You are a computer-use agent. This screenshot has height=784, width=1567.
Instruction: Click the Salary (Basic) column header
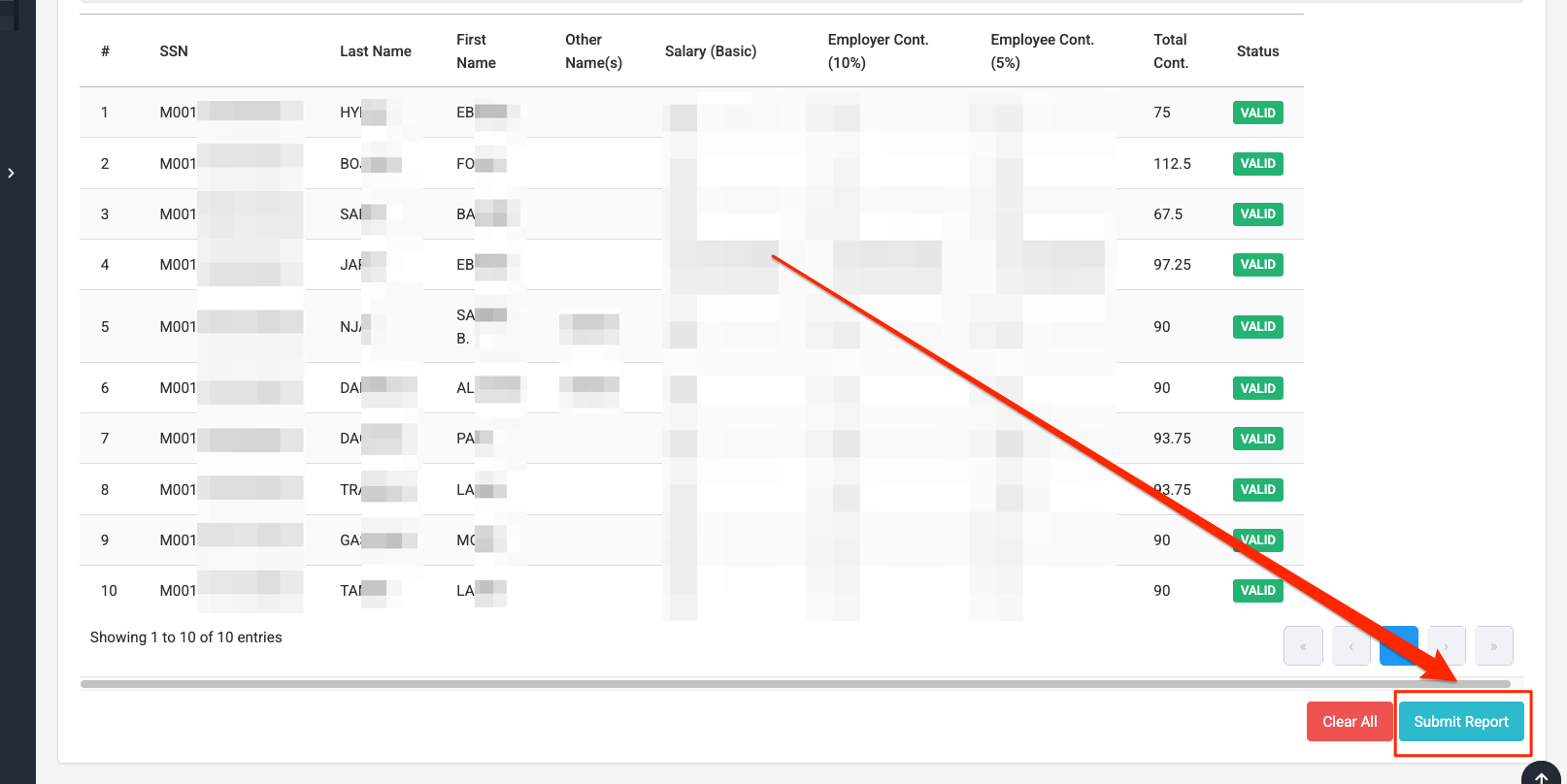pos(710,51)
